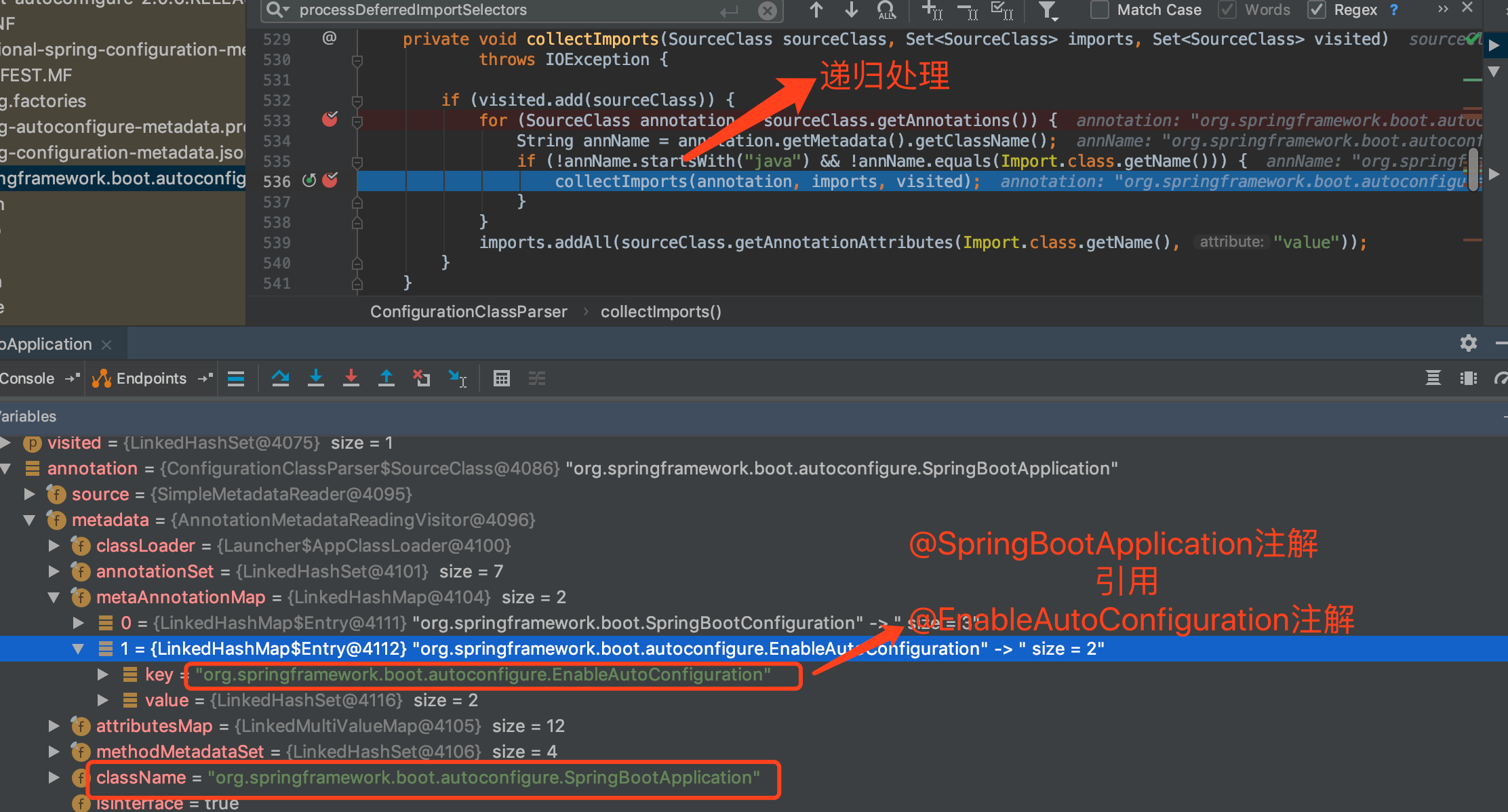Expand the visited variable node
Screen dimensions: 1508x812
point(5,443)
